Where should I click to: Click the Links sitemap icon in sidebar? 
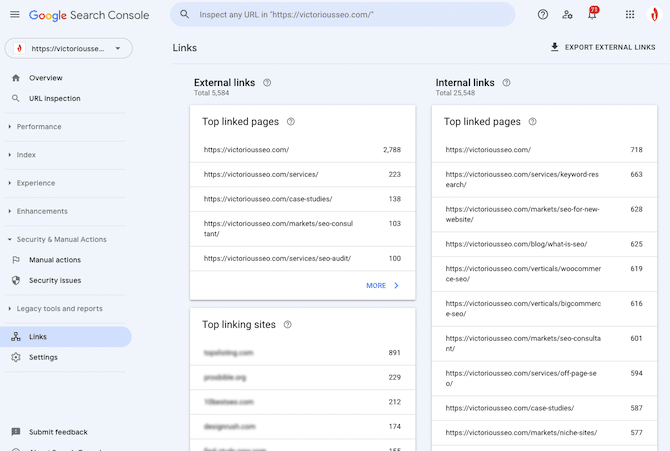coord(16,336)
